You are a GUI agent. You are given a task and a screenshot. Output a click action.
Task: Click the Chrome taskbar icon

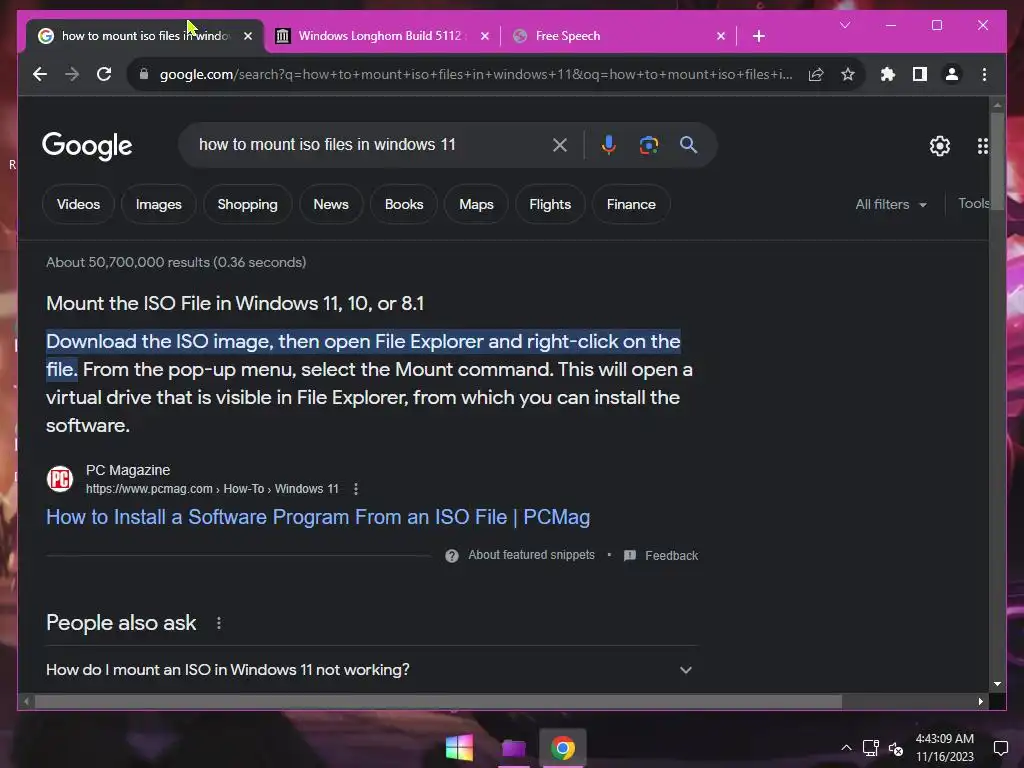(563, 748)
